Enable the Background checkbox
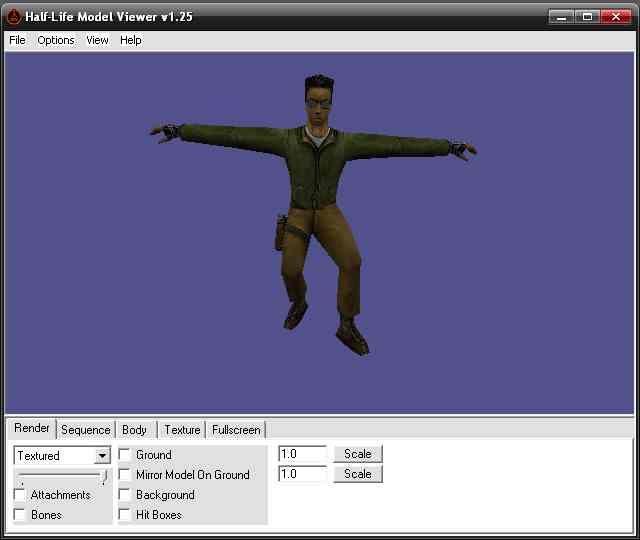Screen dimensions: 640x540 [x=124, y=494]
